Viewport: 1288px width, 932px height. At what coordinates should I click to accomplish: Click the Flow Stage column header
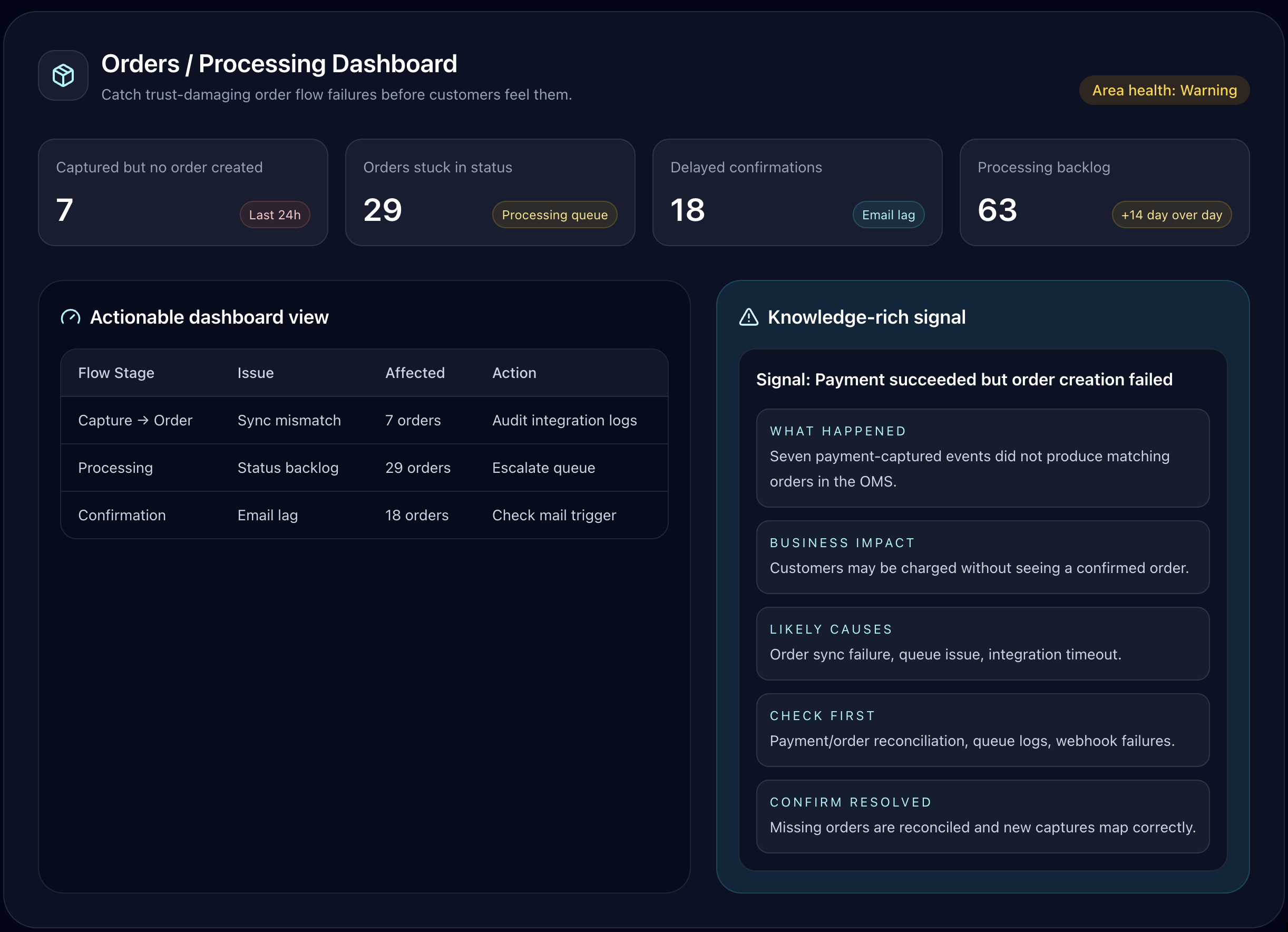[116, 373]
